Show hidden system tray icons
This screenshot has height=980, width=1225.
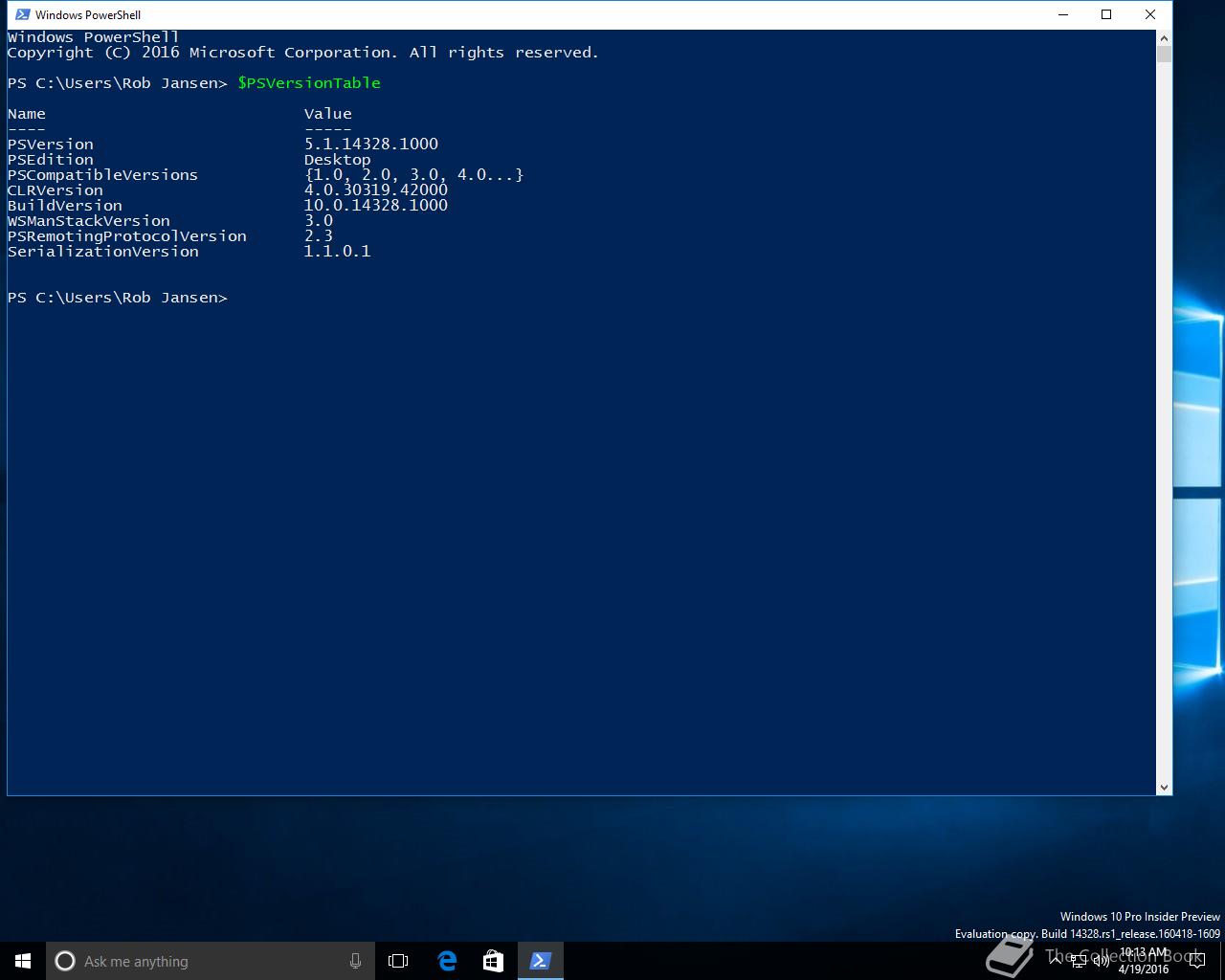click(1056, 961)
